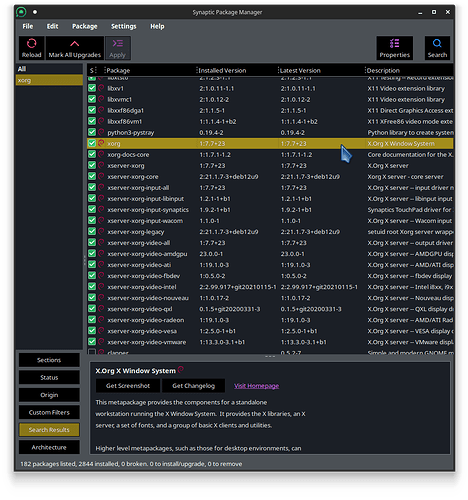Viewport: 468px width, 500px height.
Task: Open the File menu
Action: point(28,26)
